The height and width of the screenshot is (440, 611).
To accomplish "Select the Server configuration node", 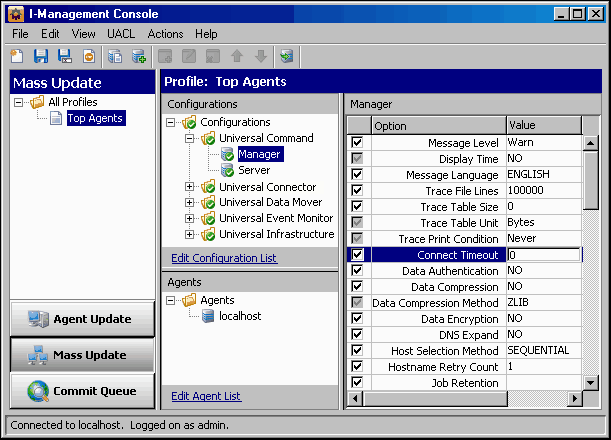I will click(x=253, y=170).
